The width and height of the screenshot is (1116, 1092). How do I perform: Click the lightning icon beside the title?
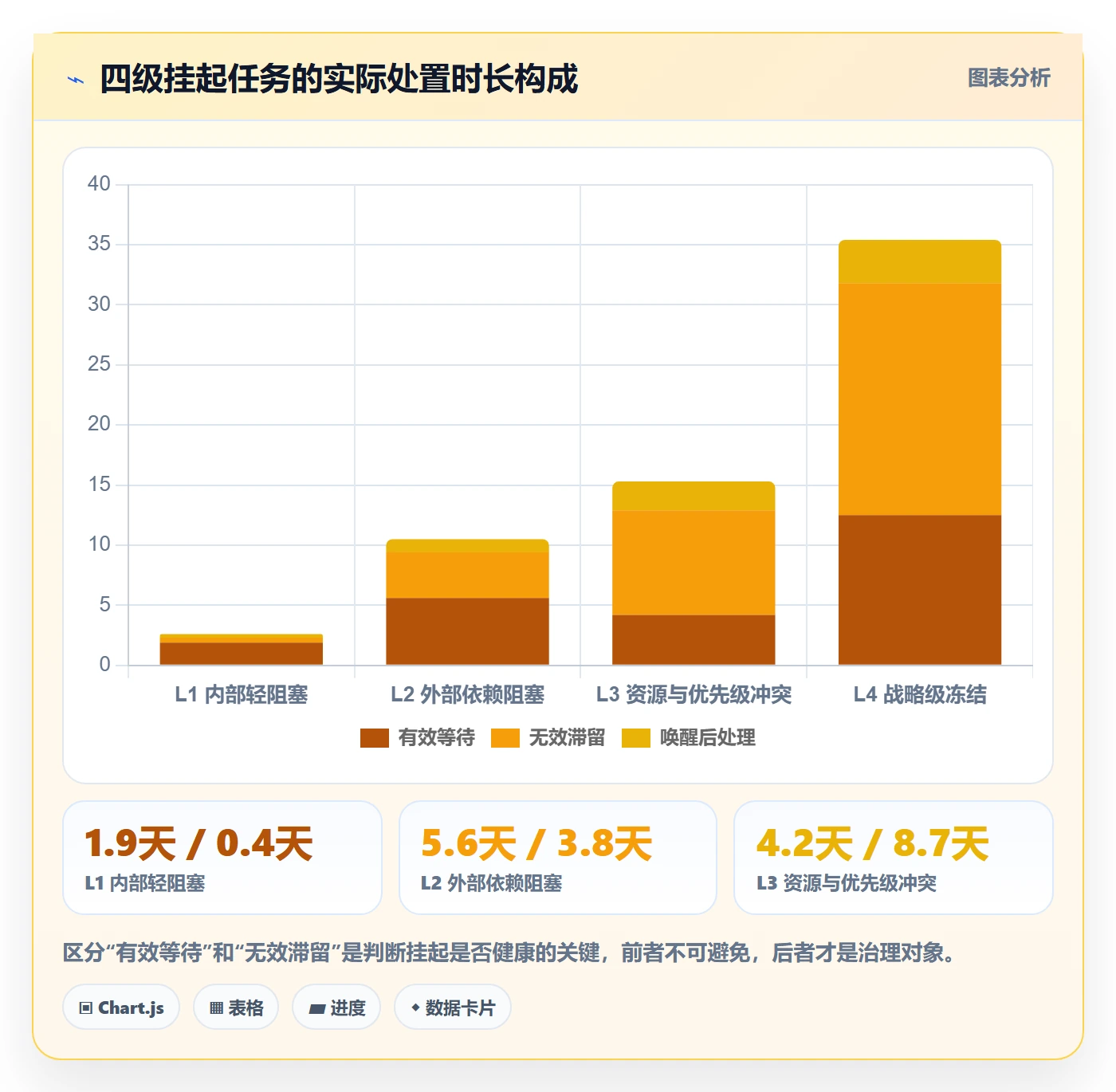[76, 80]
